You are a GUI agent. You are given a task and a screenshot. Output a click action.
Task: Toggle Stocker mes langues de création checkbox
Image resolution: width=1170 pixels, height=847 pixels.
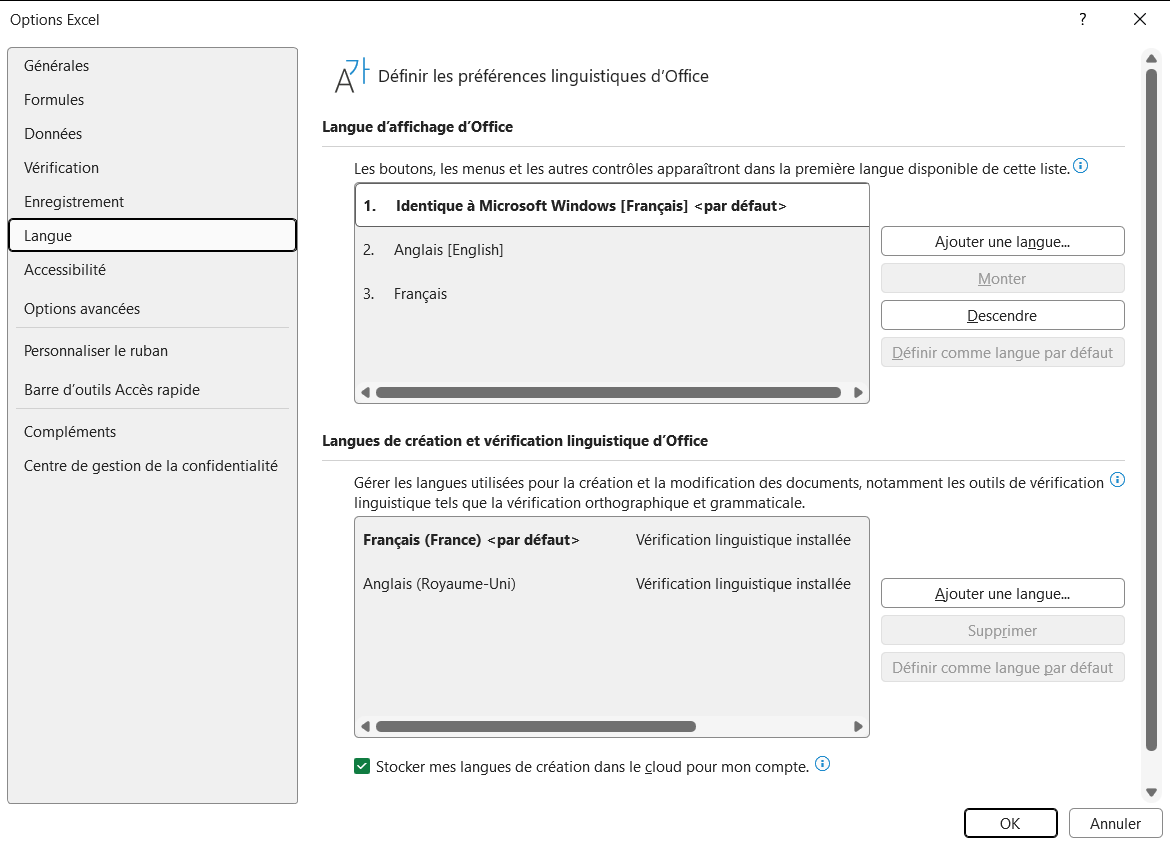pyautogui.click(x=362, y=766)
